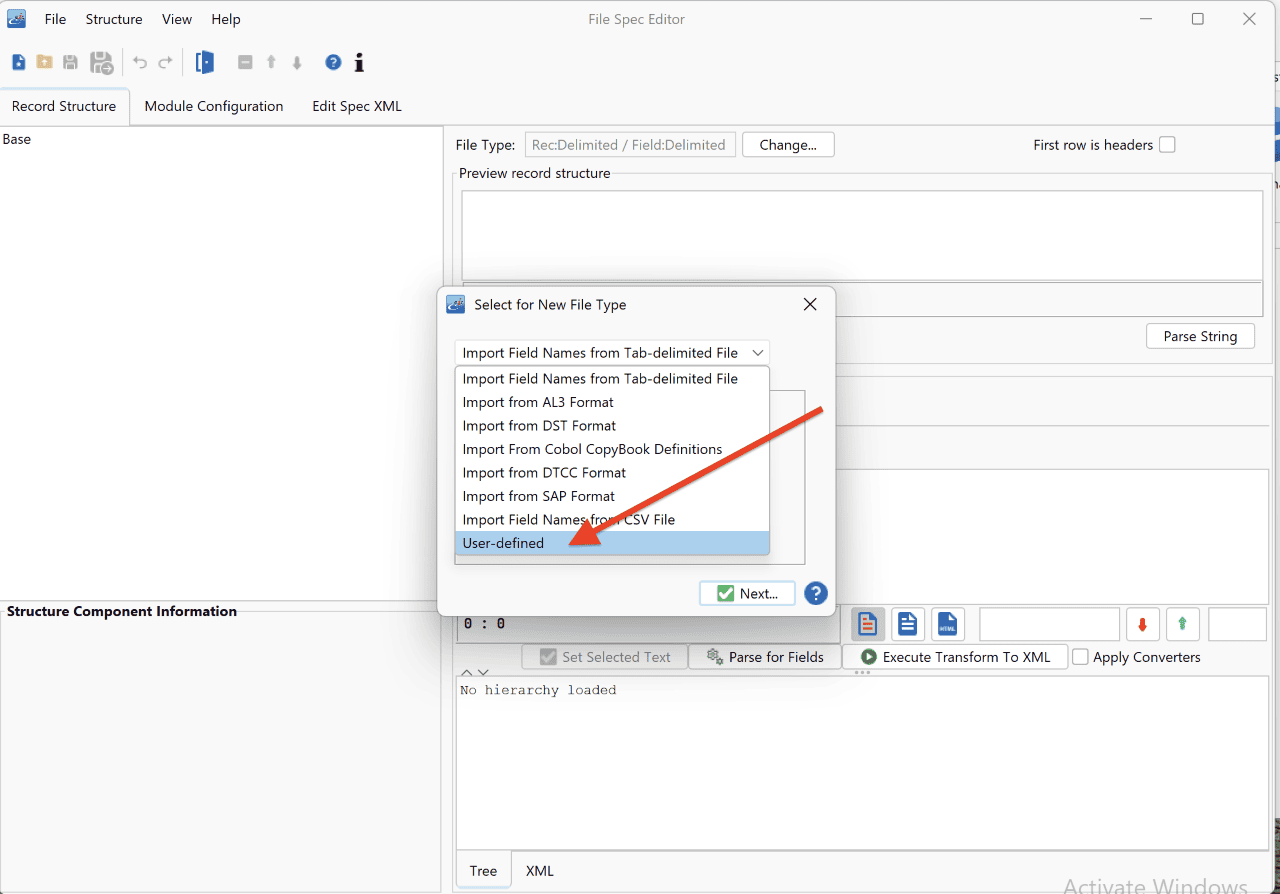Click the search field beside HTML icon
Image resolution: width=1280 pixels, height=894 pixels.
tap(1049, 625)
